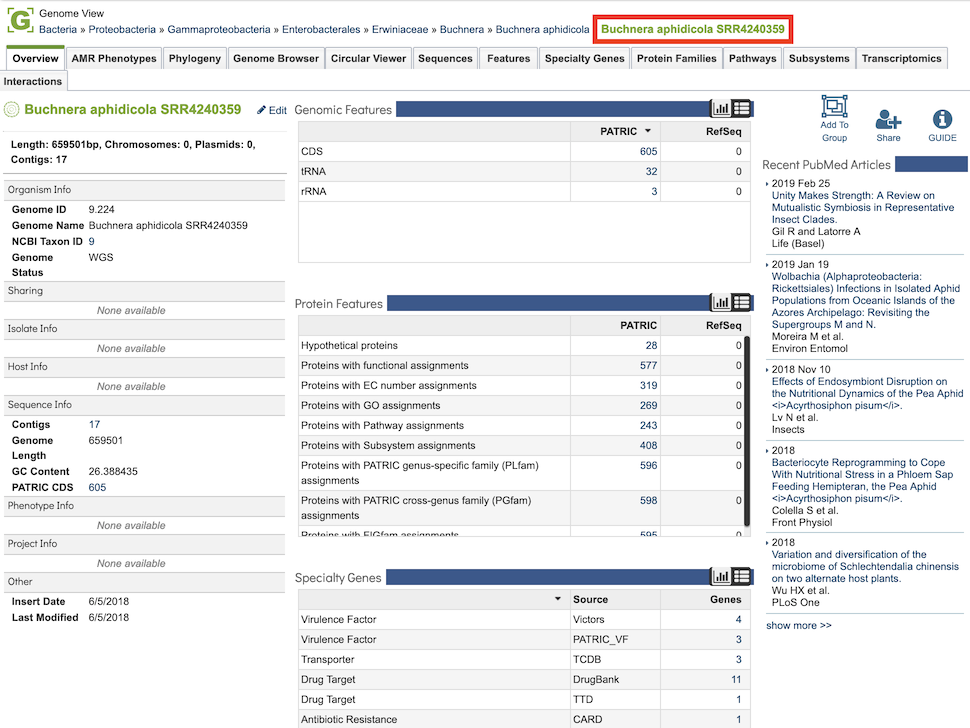Image resolution: width=970 pixels, height=728 pixels.
Task: Expand the 2018 Nov 10 article entry
Action: click(767, 370)
